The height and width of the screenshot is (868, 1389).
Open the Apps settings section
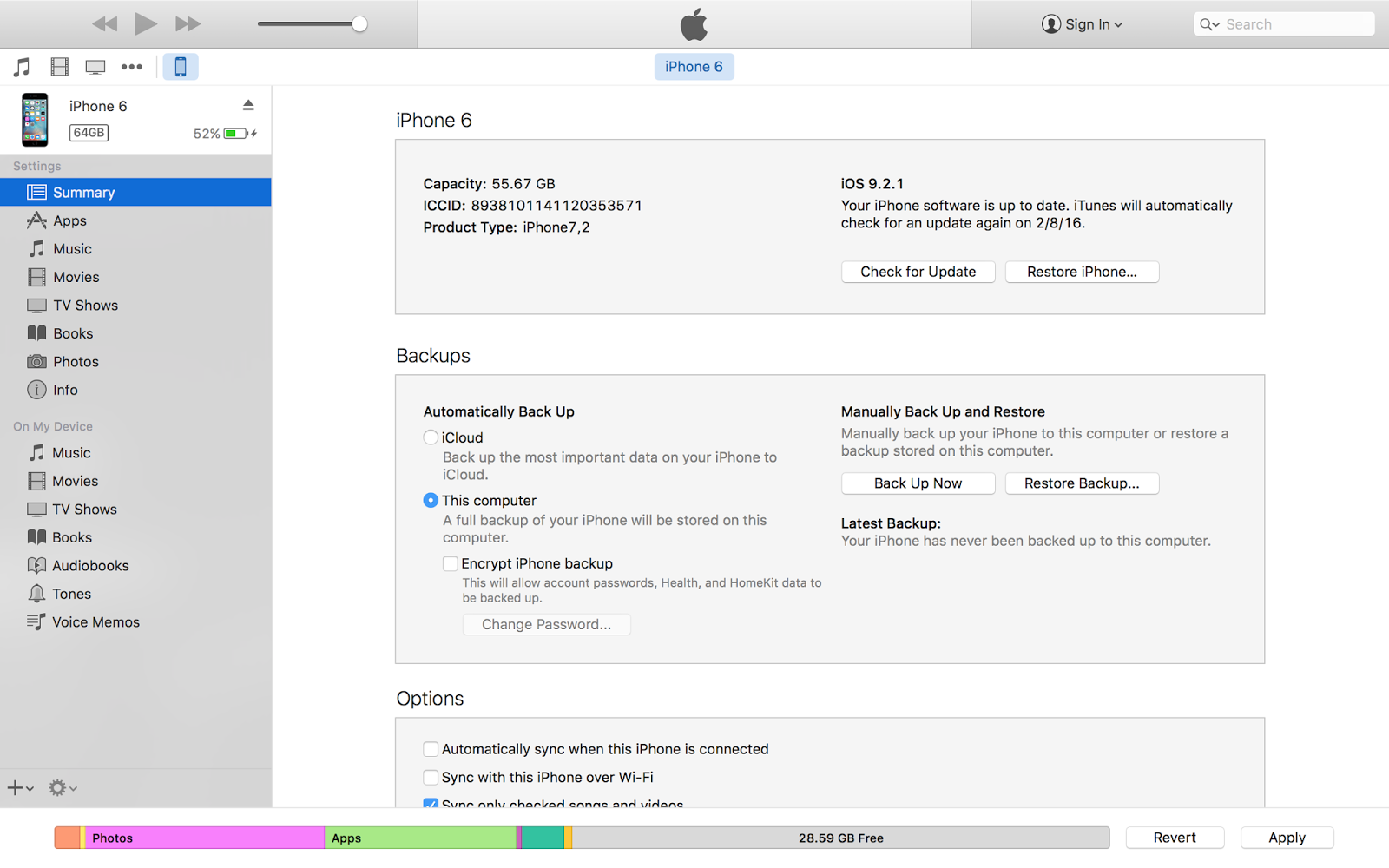point(135,220)
